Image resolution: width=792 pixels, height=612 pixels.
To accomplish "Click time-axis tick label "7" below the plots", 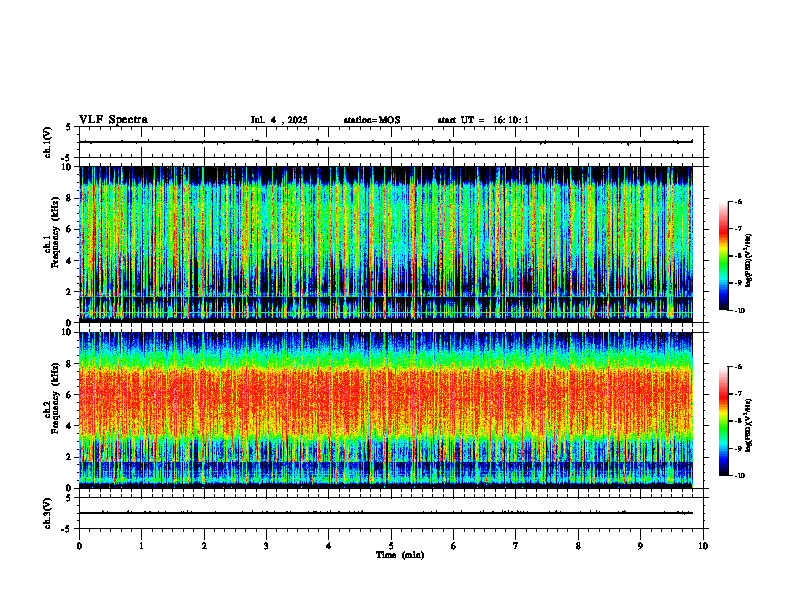I will (516, 546).
